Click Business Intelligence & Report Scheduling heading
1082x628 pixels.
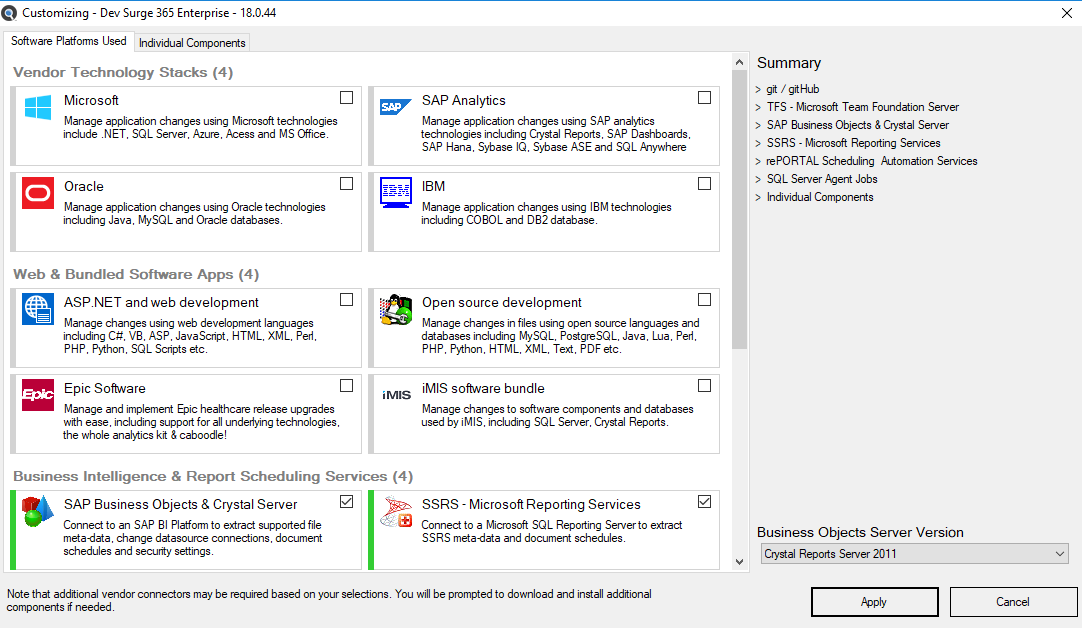click(x=213, y=476)
